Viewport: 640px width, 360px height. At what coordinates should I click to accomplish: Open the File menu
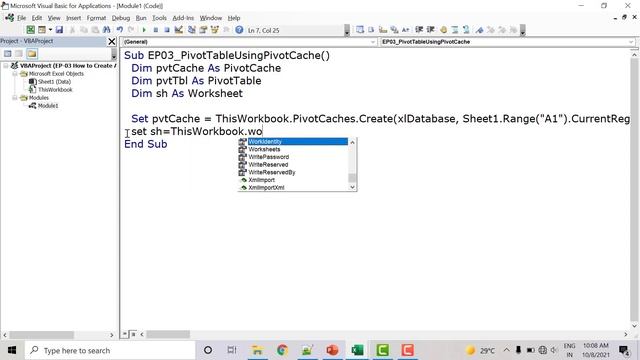coord(21,18)
